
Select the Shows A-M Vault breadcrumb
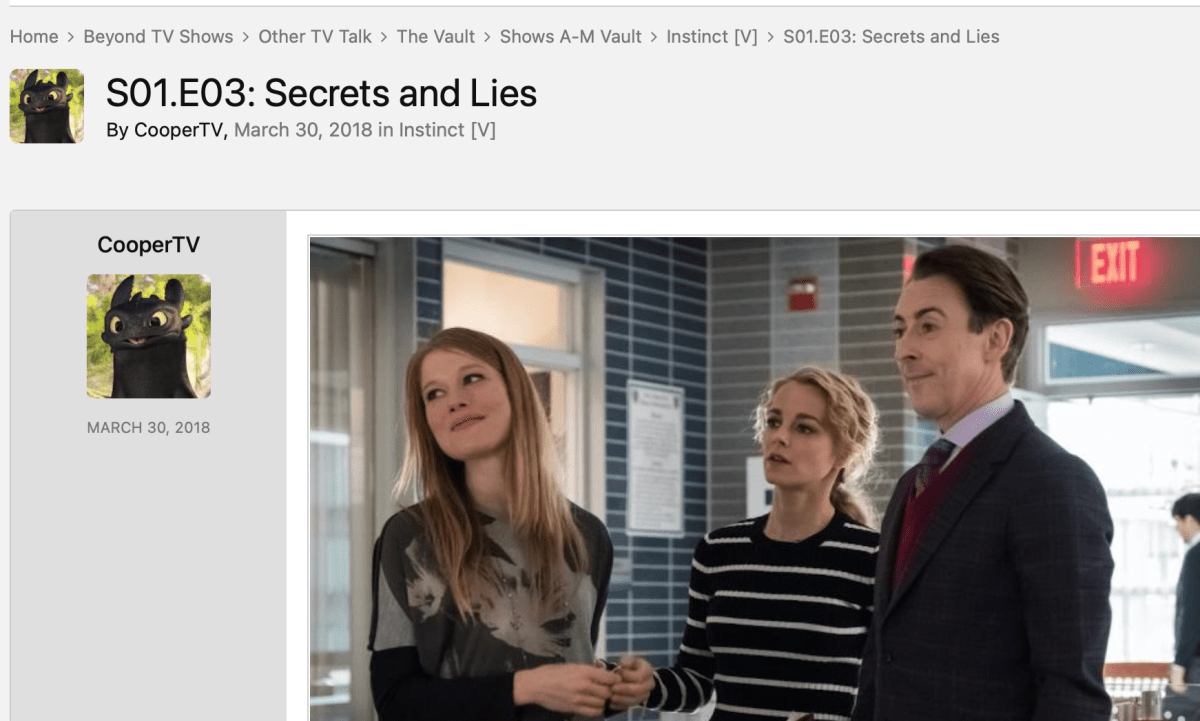point(571,37)
